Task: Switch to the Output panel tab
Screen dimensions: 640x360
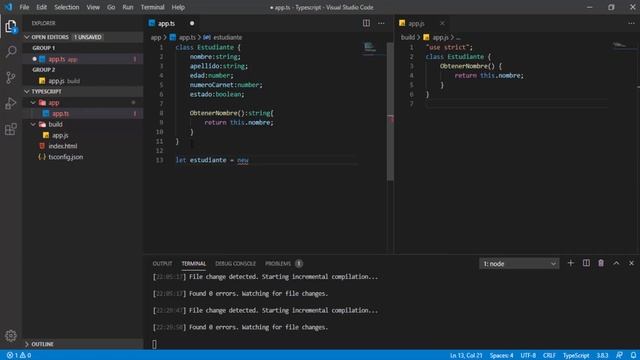Action: click(x=162, y=264)
